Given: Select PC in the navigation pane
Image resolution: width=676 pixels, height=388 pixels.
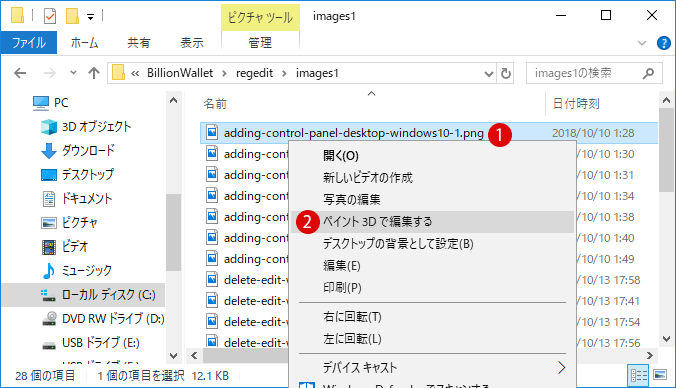Looking at the screenshot, I should (50, 103).
